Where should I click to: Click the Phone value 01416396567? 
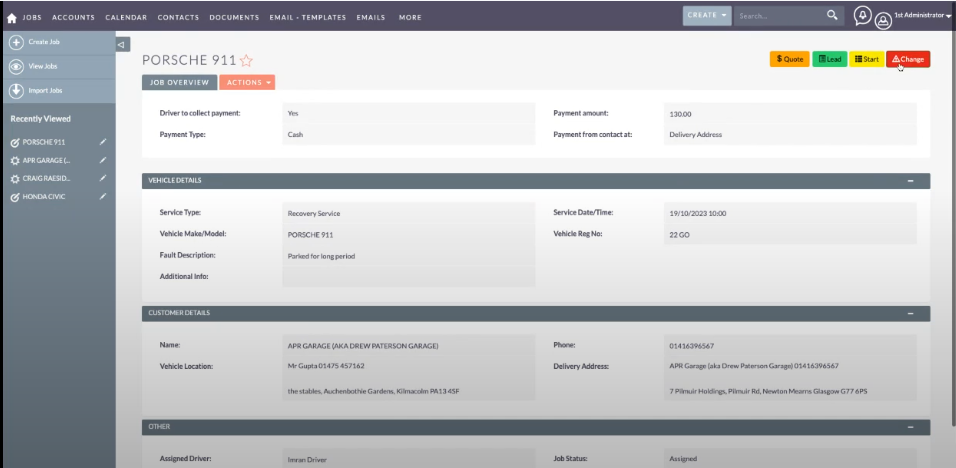coord(691,346)
